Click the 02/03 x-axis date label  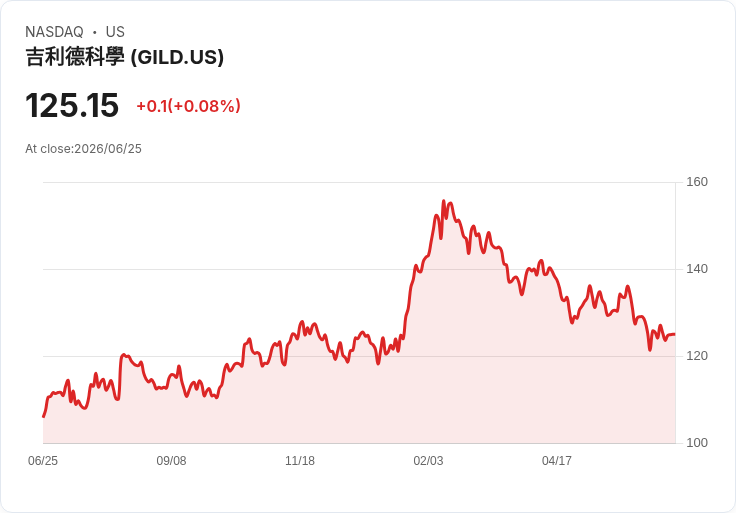pos(428,460)
